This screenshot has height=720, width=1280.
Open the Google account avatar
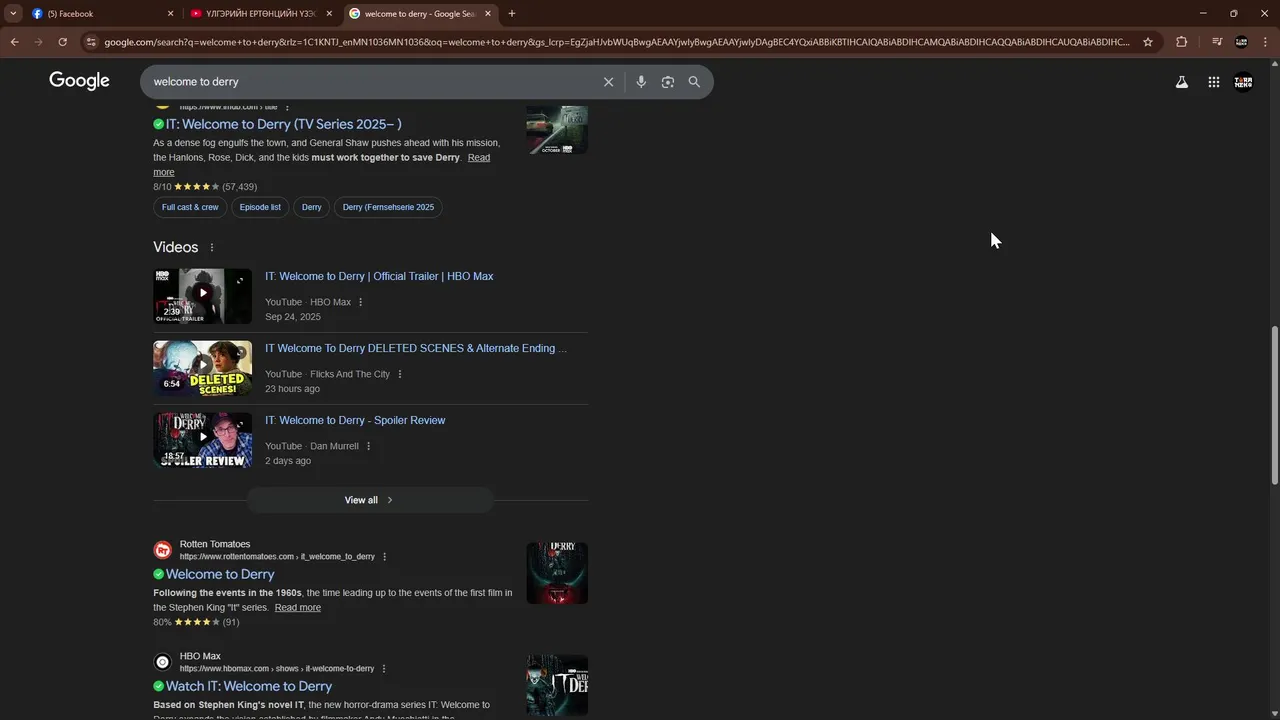coord(1243,82)
